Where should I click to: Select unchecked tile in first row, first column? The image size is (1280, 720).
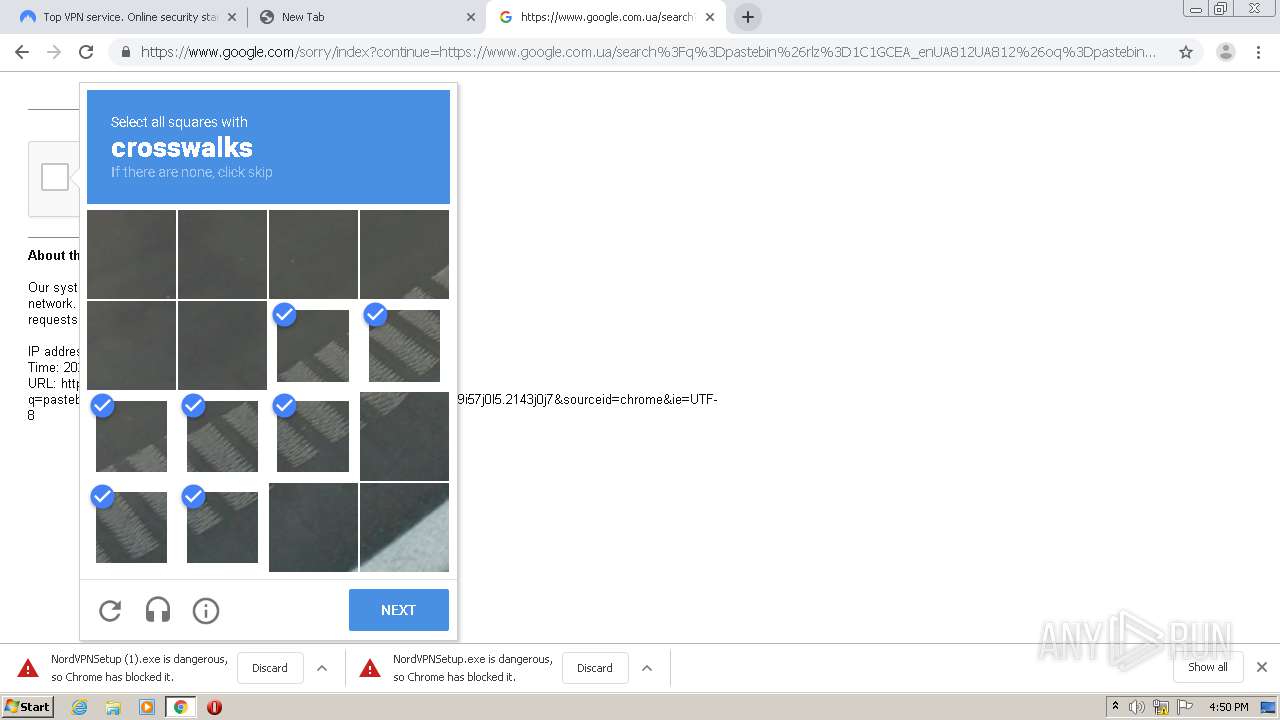(x=131, y=254)
